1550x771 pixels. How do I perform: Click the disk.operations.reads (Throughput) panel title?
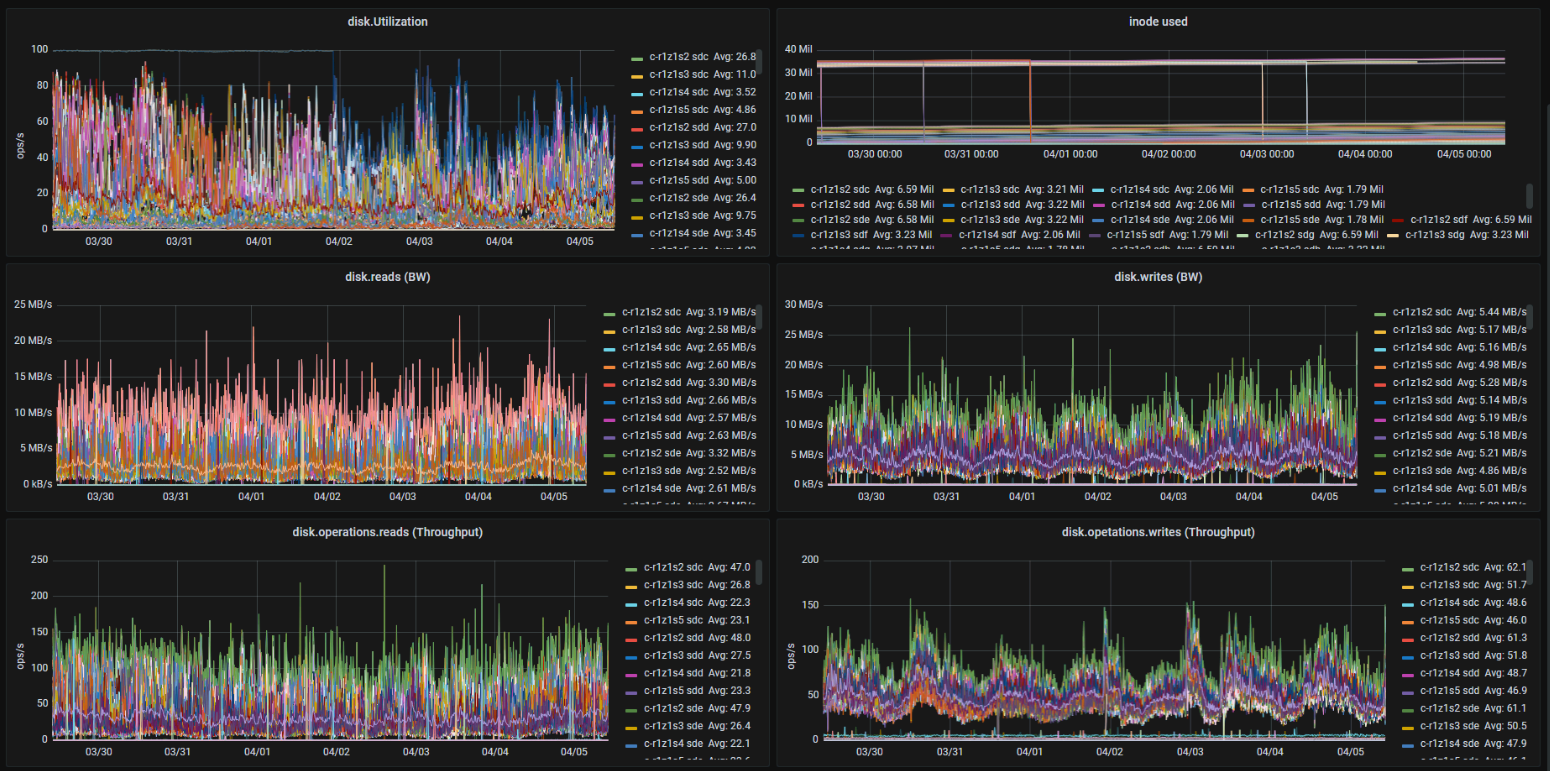387,532
